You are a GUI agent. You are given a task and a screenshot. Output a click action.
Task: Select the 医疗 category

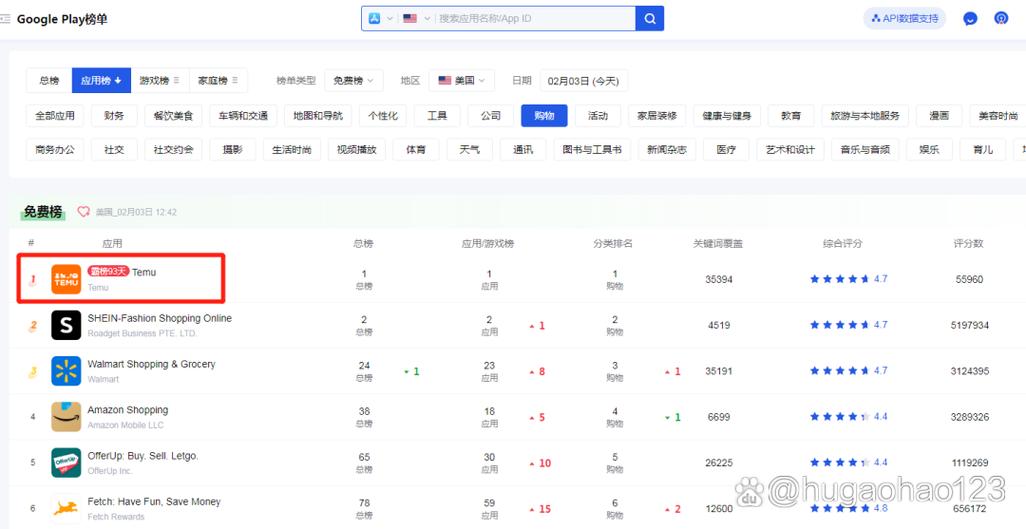tap(726, 150)
